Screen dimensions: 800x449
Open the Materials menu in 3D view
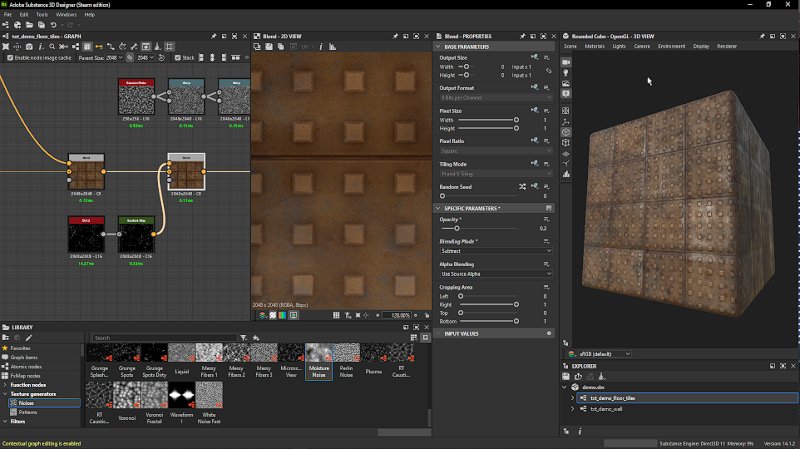pyautogui.click(x=594, y=46)
